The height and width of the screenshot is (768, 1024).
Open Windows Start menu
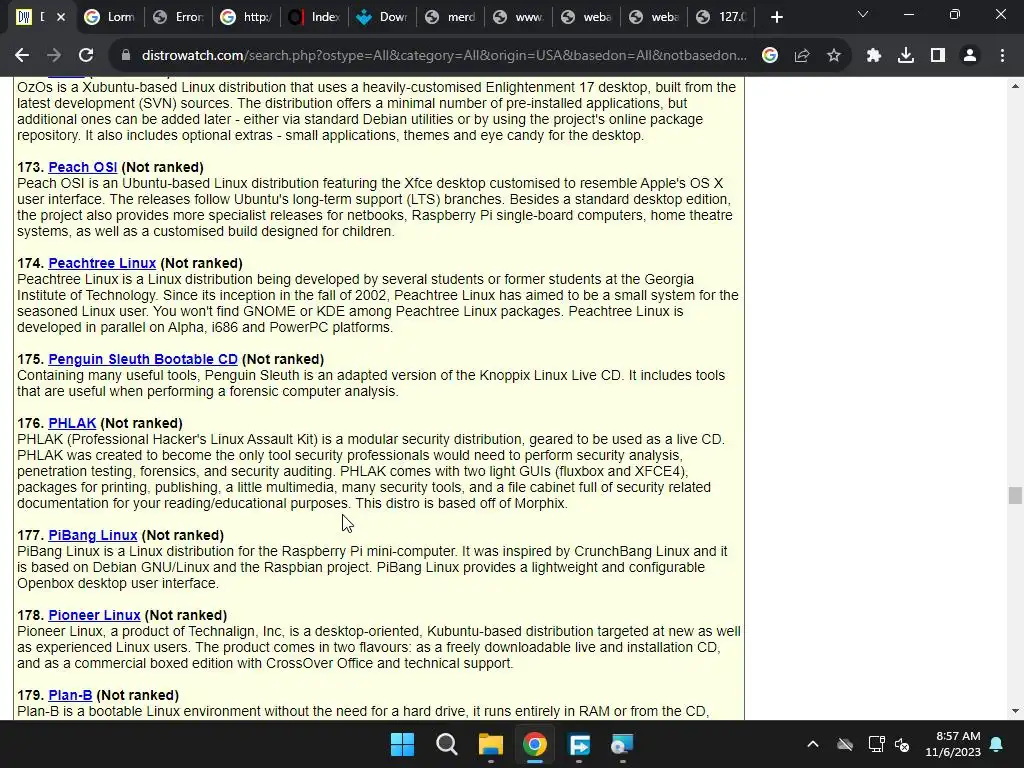pyautogui.click(x=402, y=744)
